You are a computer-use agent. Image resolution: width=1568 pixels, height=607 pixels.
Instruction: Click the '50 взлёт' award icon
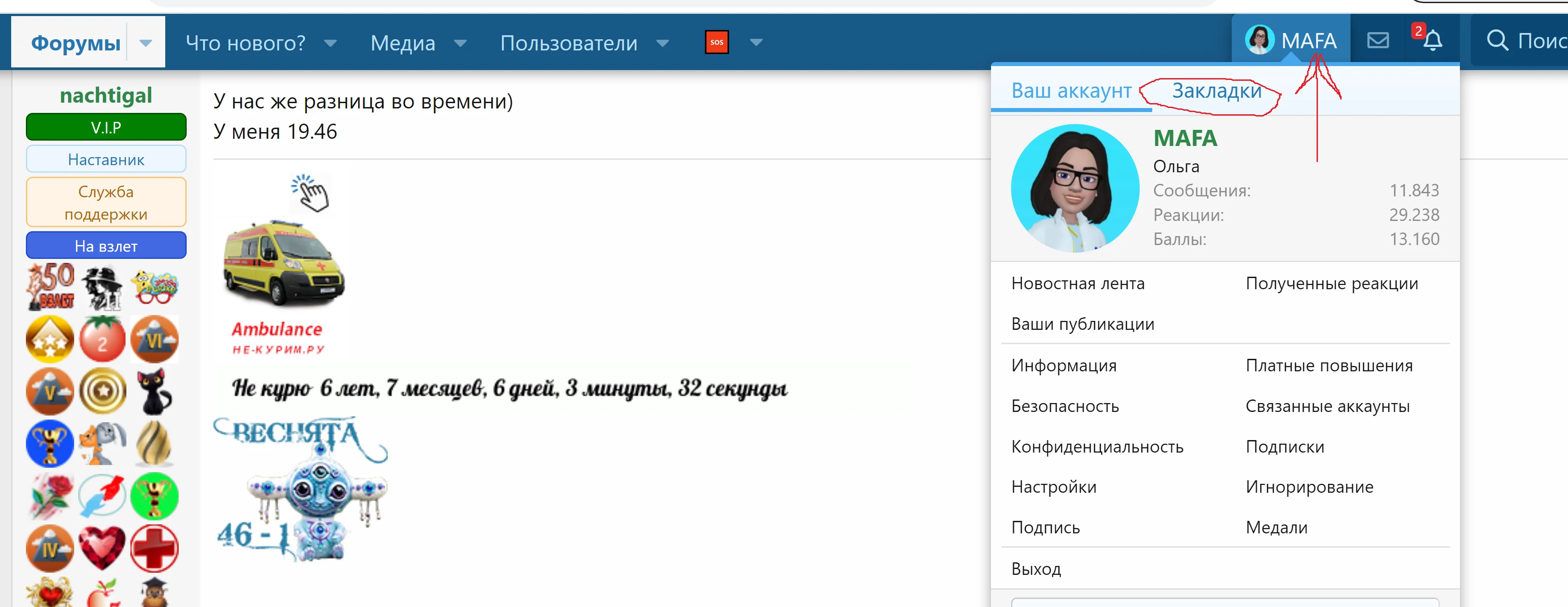[x=50, y=286]
